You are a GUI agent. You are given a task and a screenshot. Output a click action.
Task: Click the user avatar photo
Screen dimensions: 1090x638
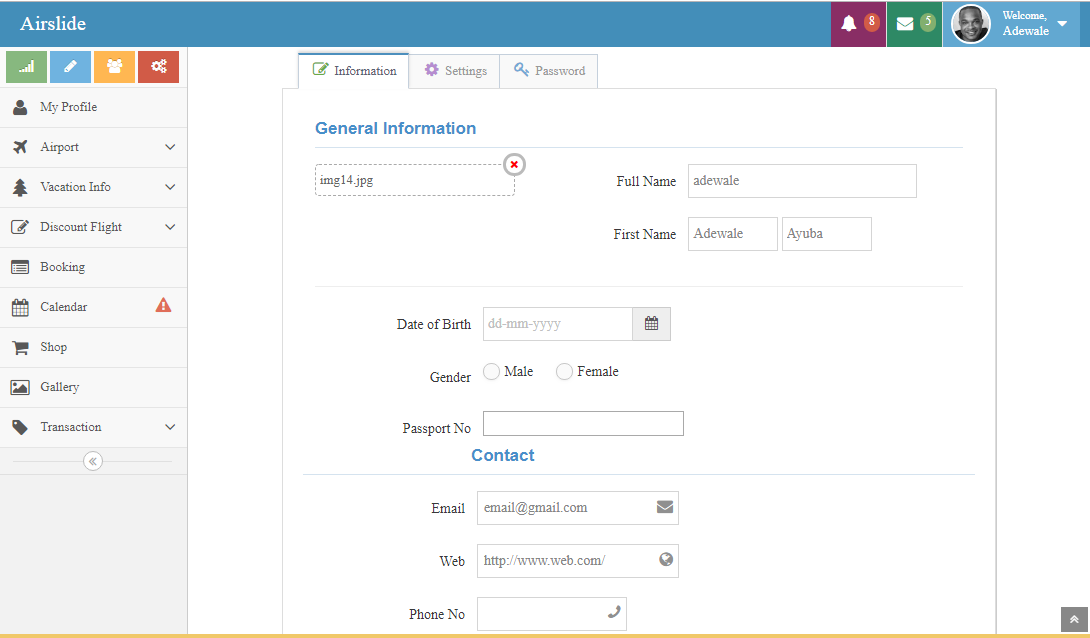(970, 24)
